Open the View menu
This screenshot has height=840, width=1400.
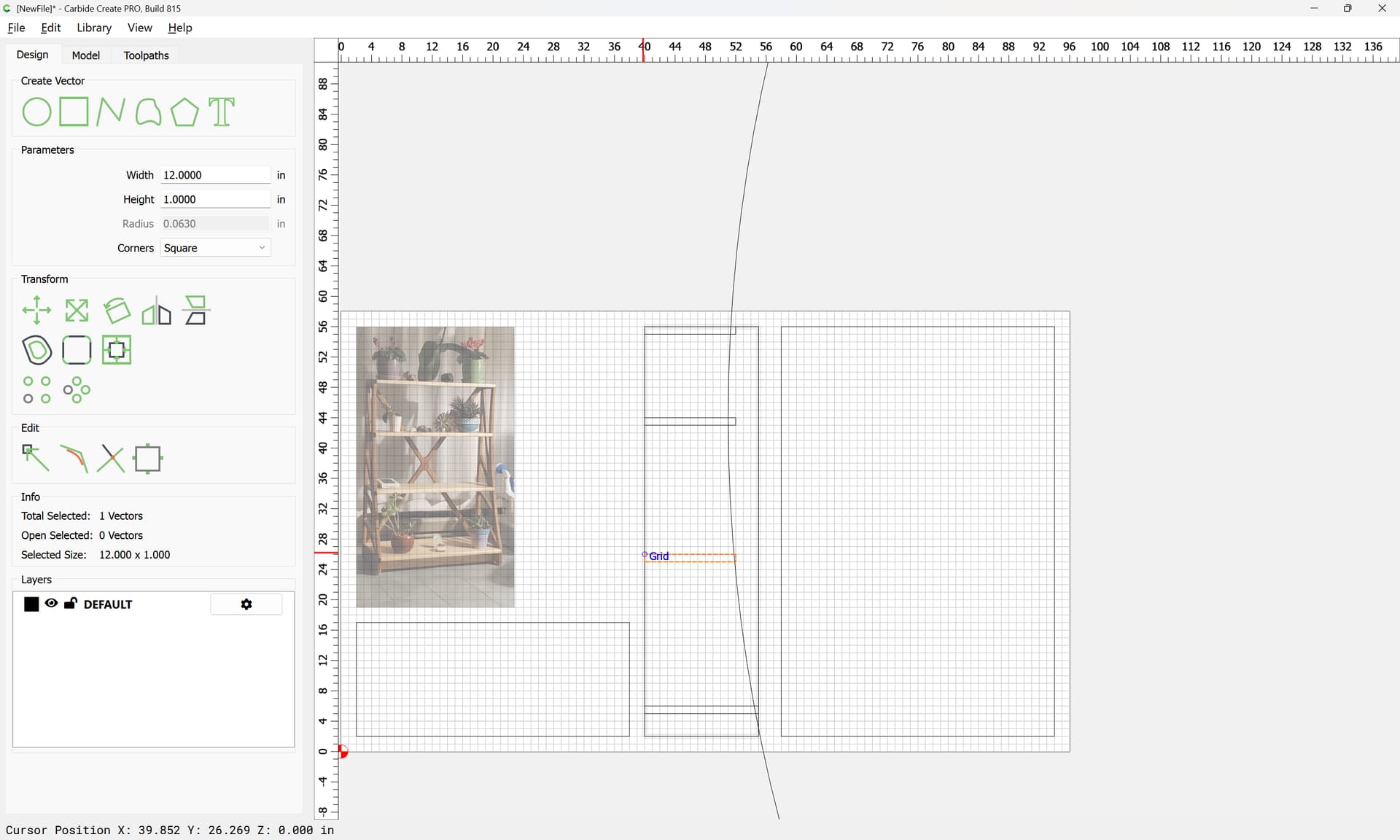pyautogui.click(x=139, y=28)
